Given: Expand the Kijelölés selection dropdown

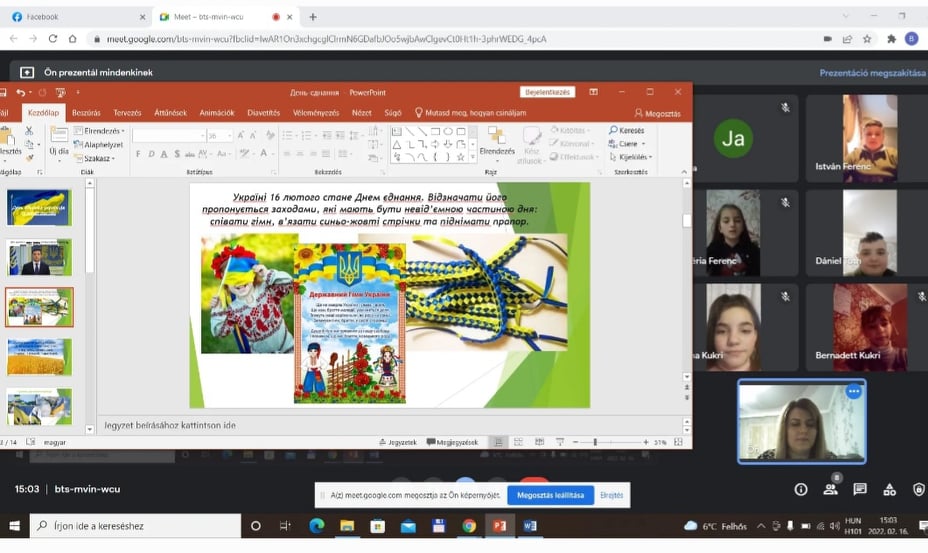Looking at the screenshot, I should pyautogui.click(x=633, y=157).
